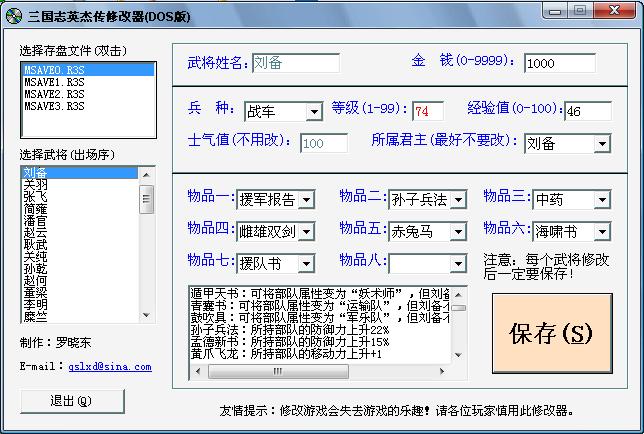Screen dimensions: 644x434
Task: Select general 简雍 in the list
Action: tap(80, 209)
